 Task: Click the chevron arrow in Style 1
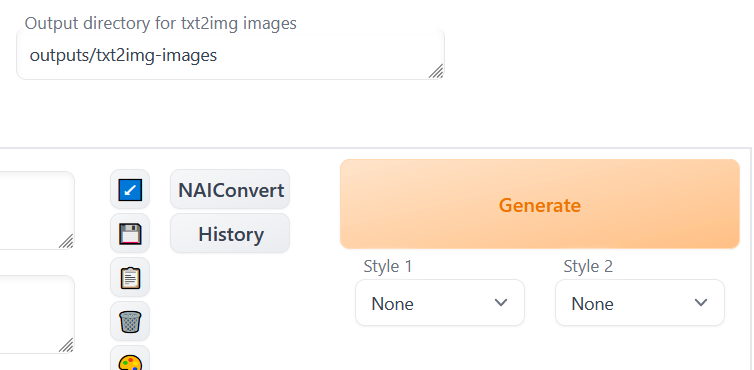click(501, 303)
